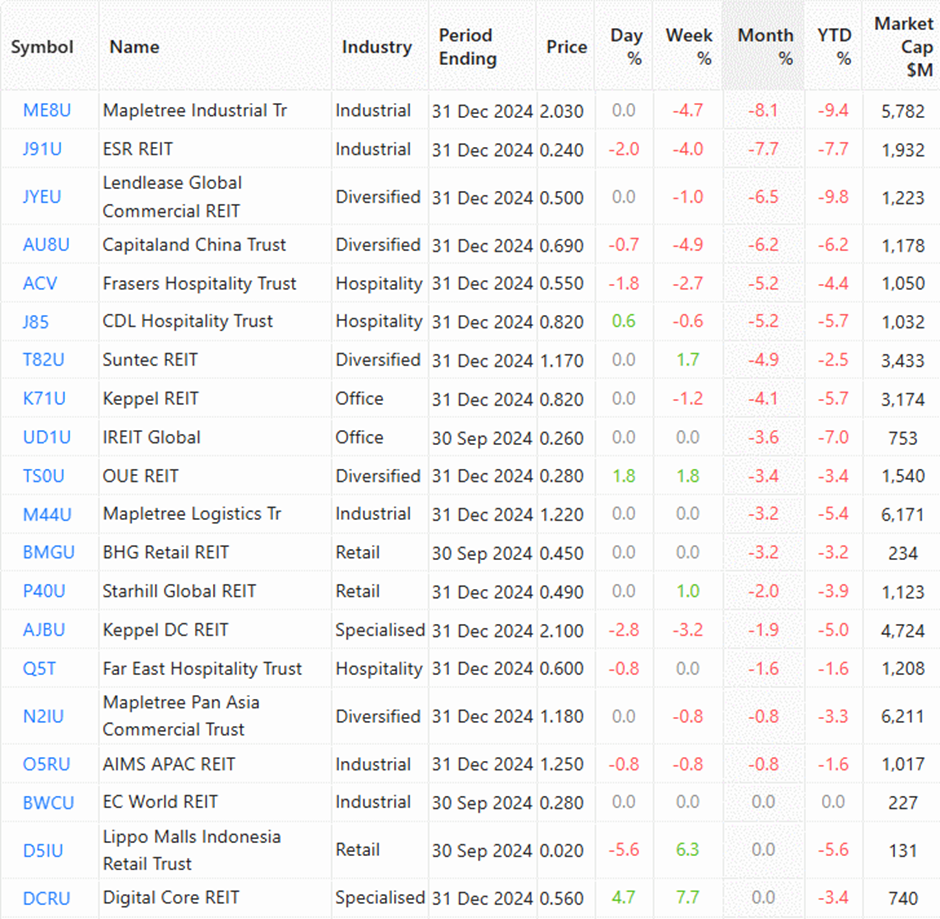Open the JYEU symbol link
The image size is (940, 919).
(42, 197)
